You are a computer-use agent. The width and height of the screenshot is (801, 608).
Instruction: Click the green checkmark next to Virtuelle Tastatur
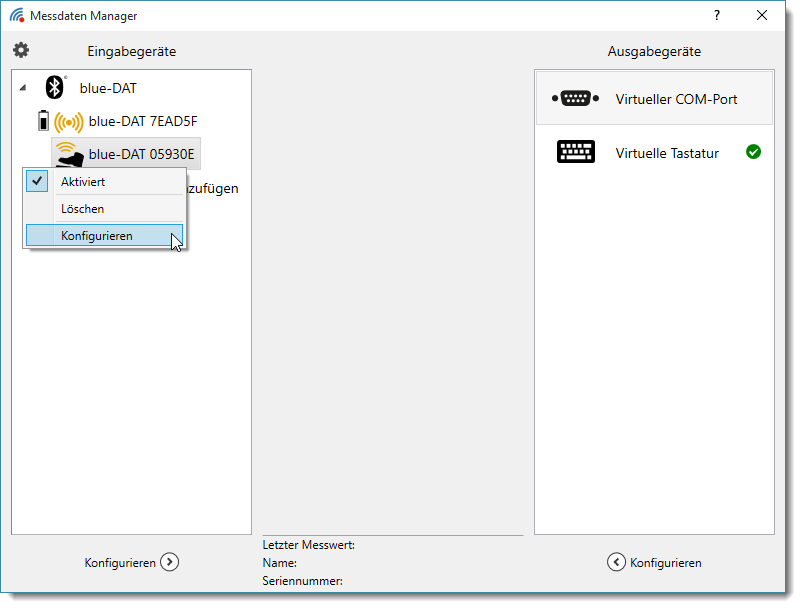(x=753, y=152)
